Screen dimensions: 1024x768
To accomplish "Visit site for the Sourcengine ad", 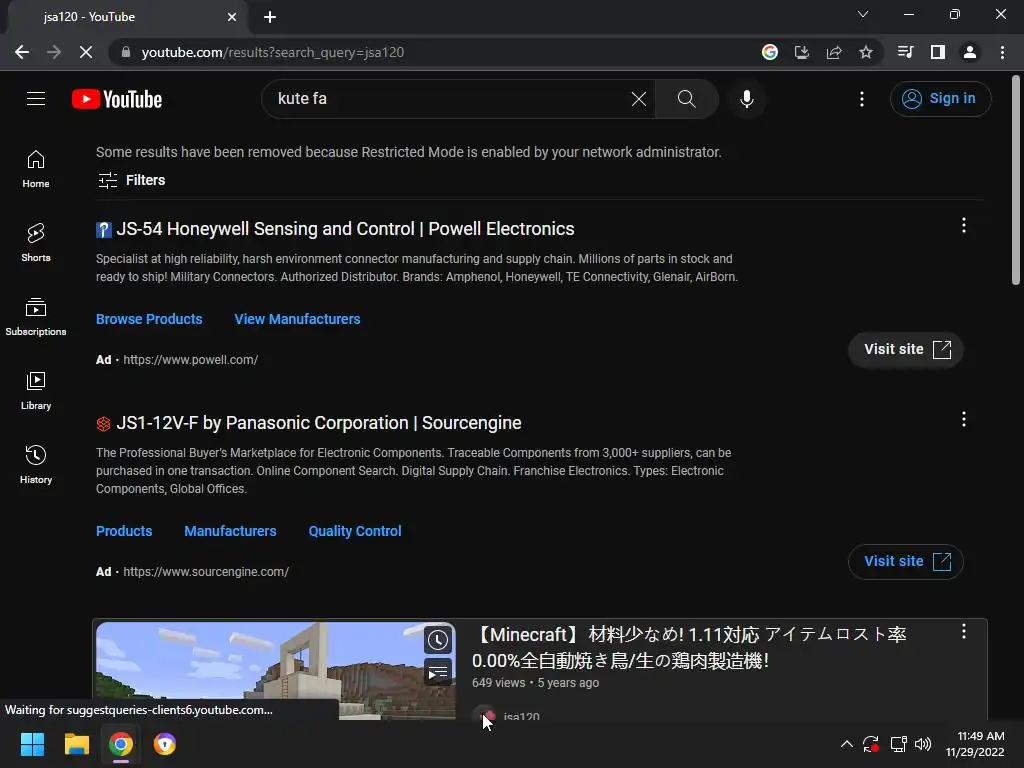I will click(x=905, y=562).
